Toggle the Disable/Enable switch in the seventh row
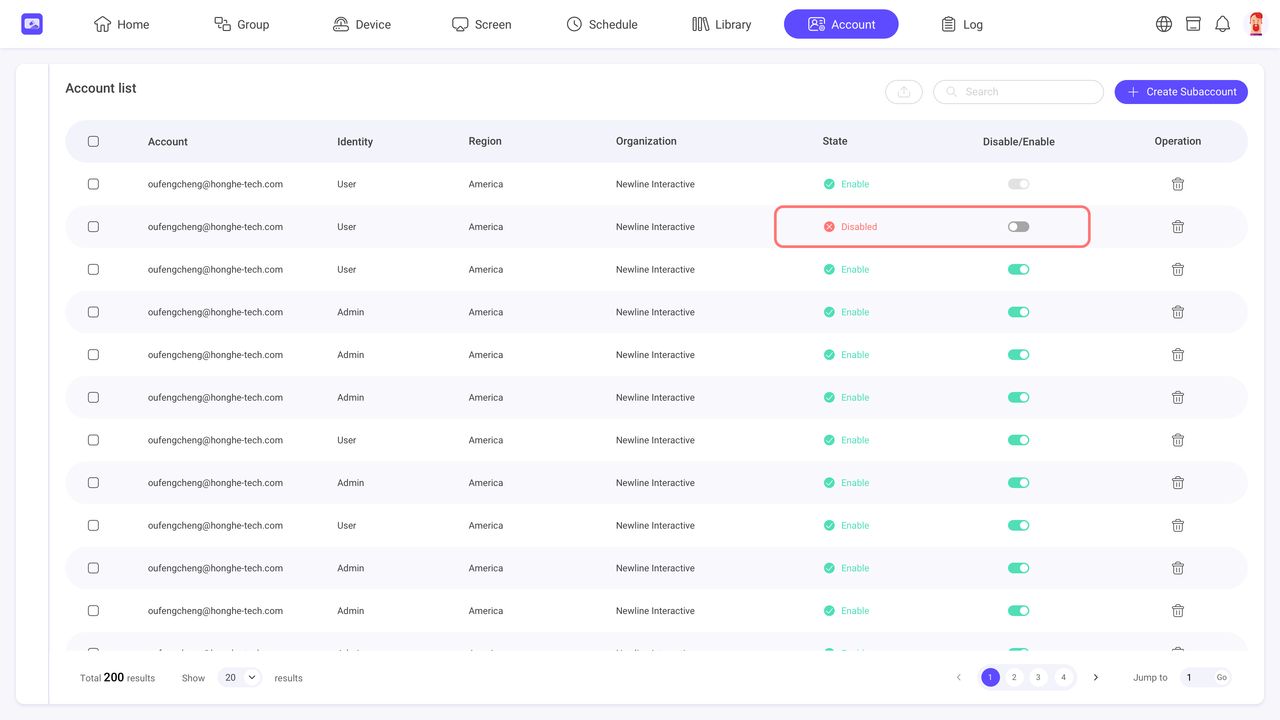Image resolution: width=1280 pixels, height=720 pixels. 1018,440
